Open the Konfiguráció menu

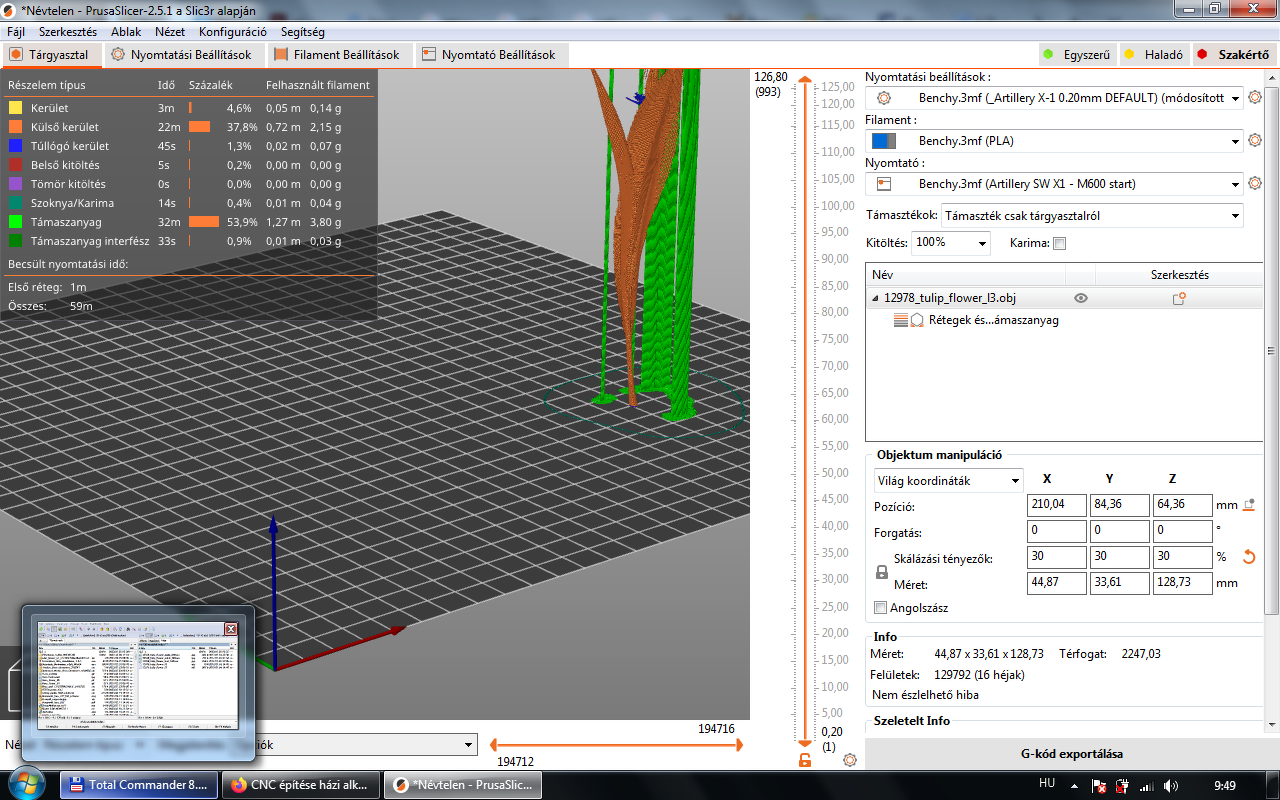click(232, 32)
